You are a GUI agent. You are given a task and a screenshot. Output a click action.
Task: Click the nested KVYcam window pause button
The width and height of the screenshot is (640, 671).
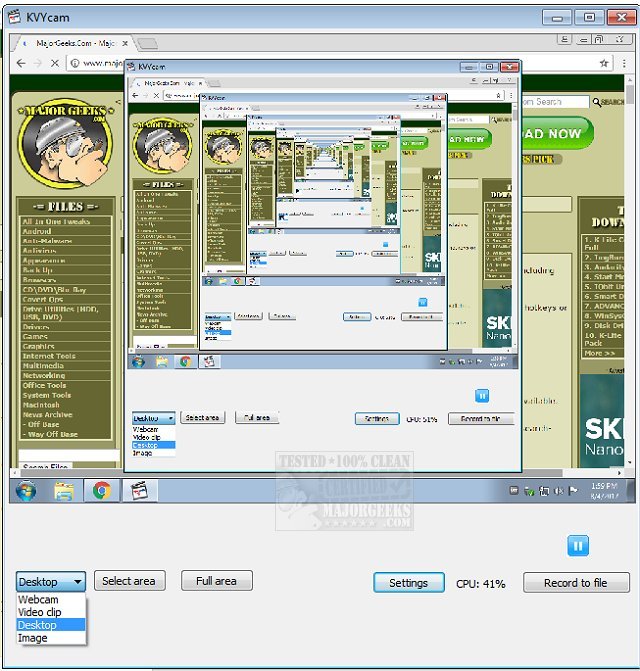coord(482,395)
